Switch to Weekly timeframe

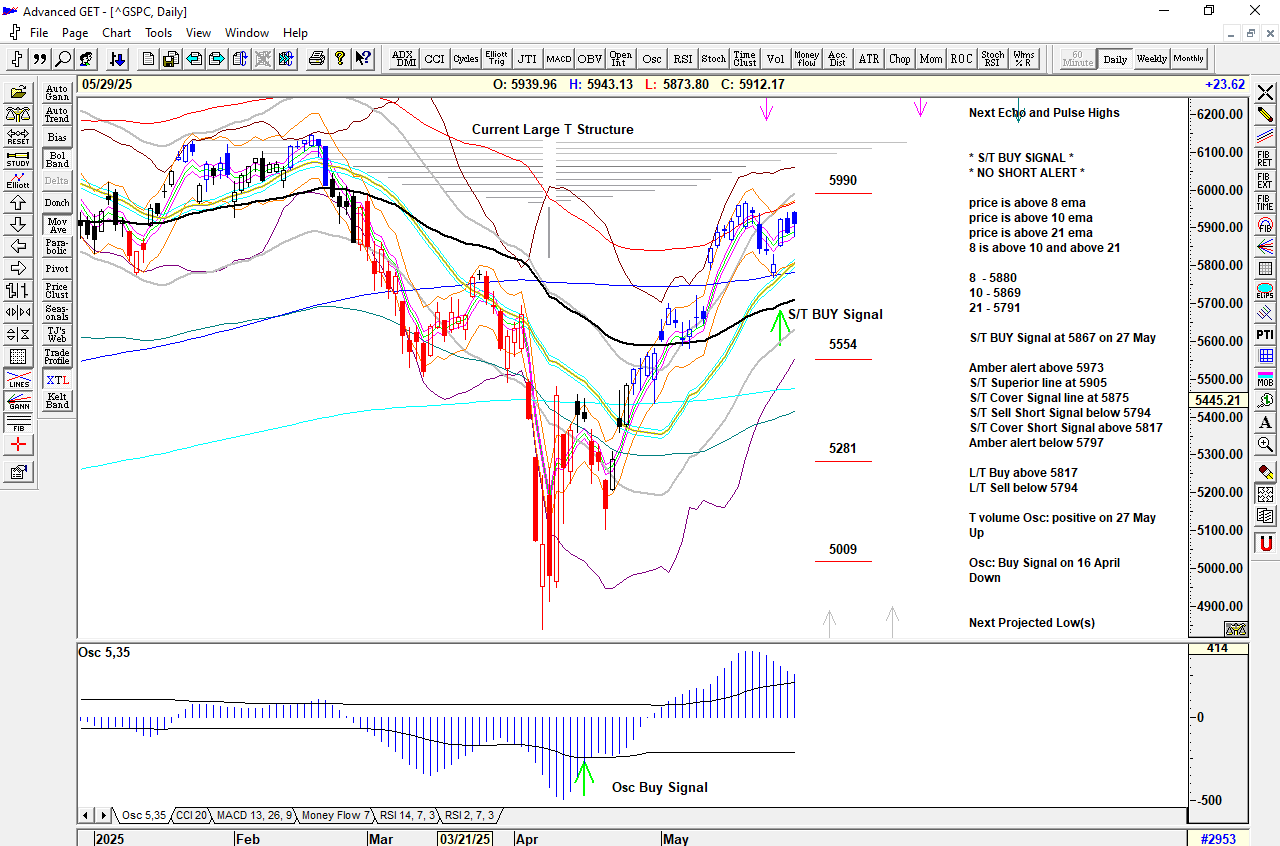pos(1151,59)
